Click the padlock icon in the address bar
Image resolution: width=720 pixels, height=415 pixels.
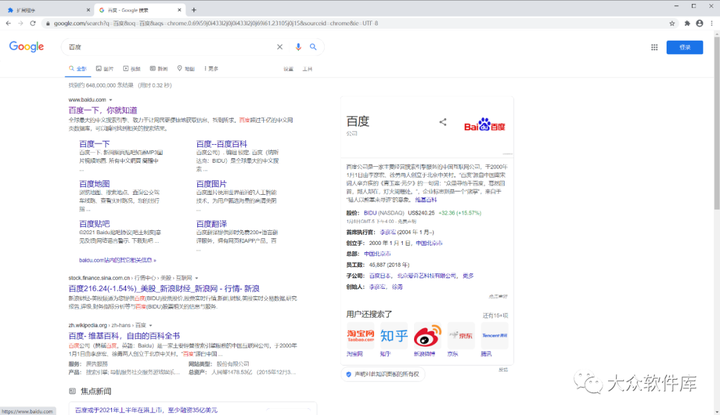click(x=48, y=23)
